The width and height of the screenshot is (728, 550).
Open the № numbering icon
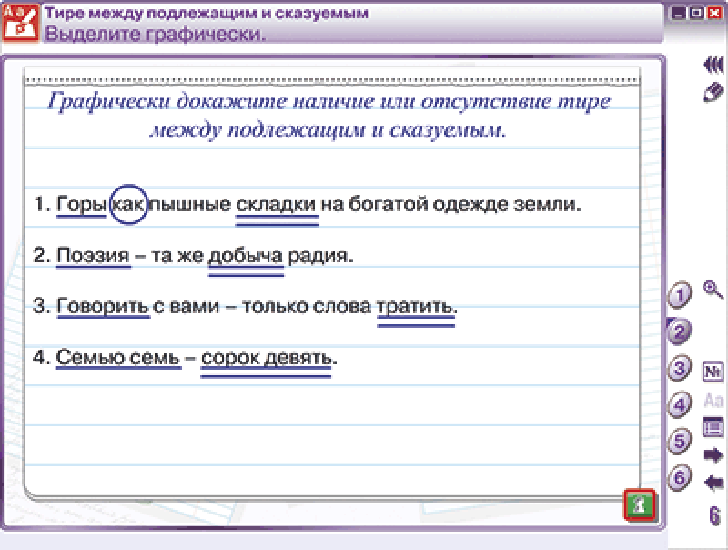(713, 372)
